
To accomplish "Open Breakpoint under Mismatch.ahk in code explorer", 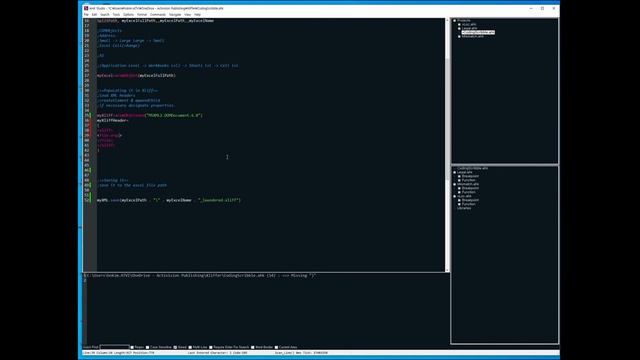I will click(470, 188).
